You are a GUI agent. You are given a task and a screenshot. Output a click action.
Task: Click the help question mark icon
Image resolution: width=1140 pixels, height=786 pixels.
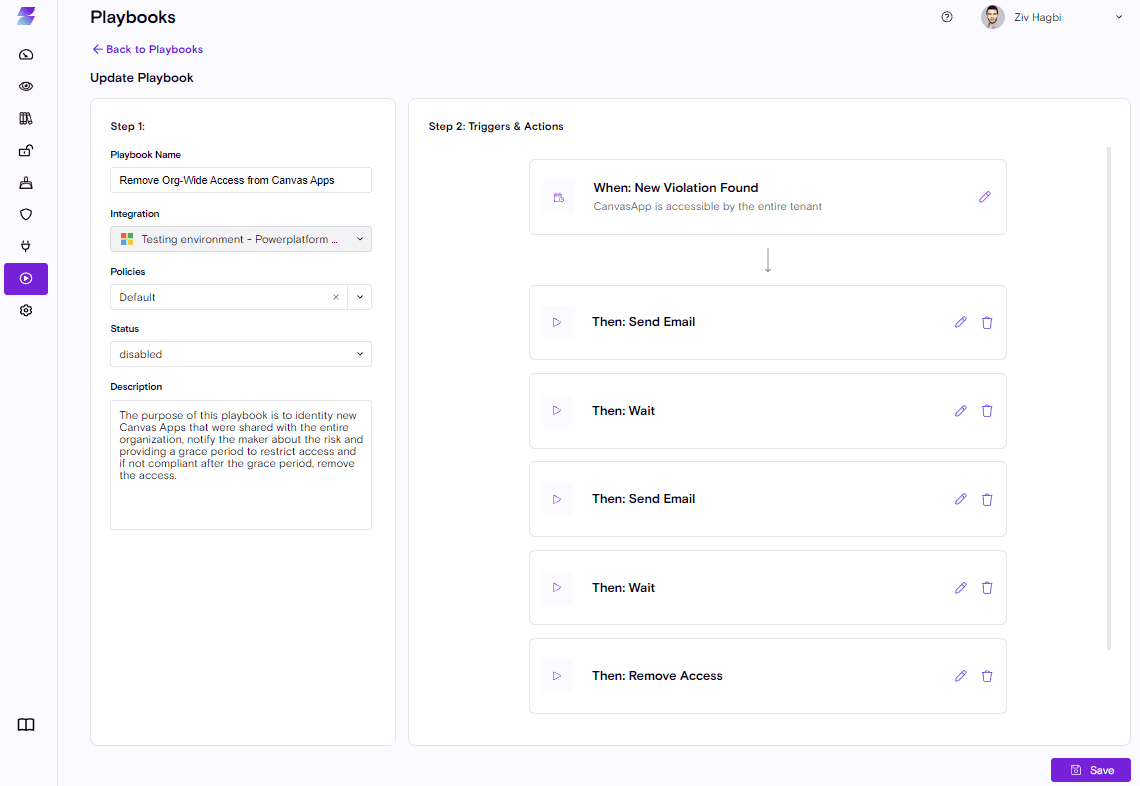(947, 17)
